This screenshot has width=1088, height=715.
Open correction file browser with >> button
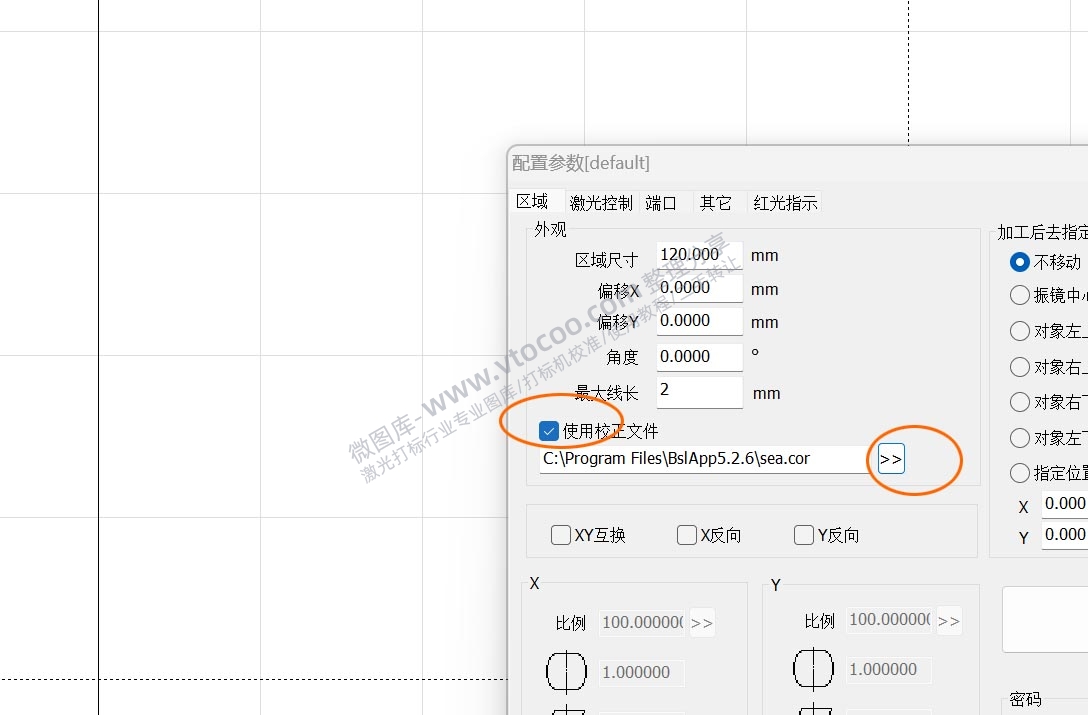(889, 458)
